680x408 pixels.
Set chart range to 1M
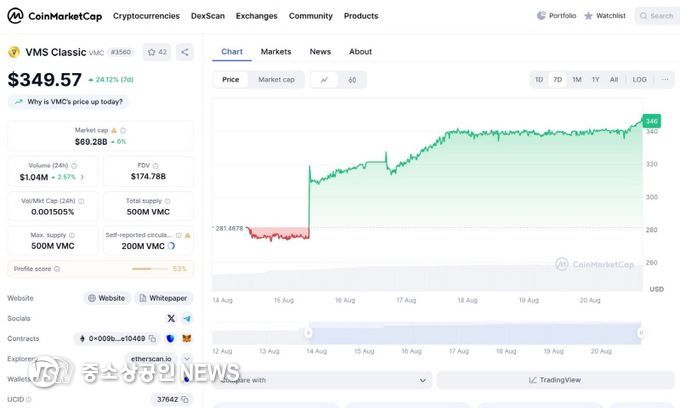click(577, 80)
